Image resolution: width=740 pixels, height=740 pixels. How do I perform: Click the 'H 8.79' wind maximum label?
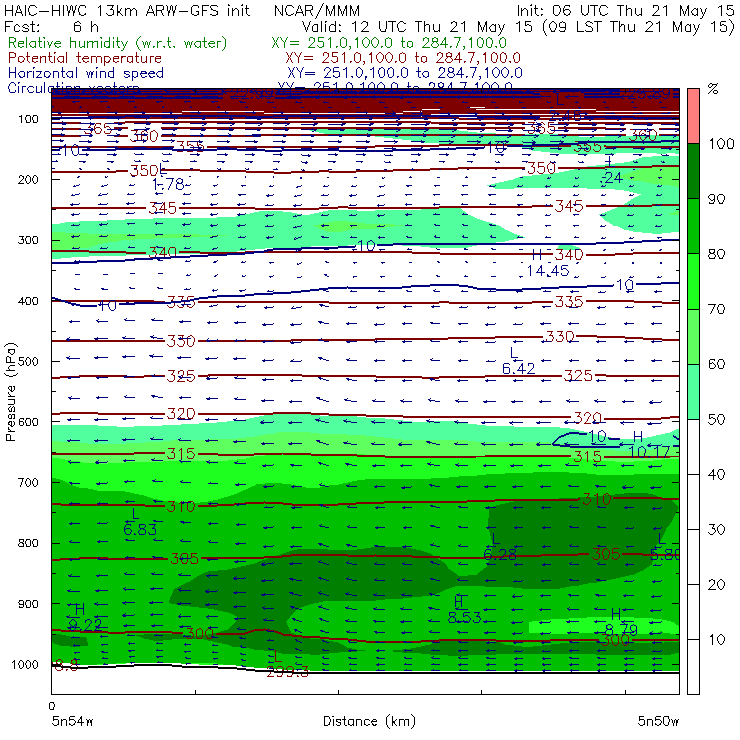[621, 622]
